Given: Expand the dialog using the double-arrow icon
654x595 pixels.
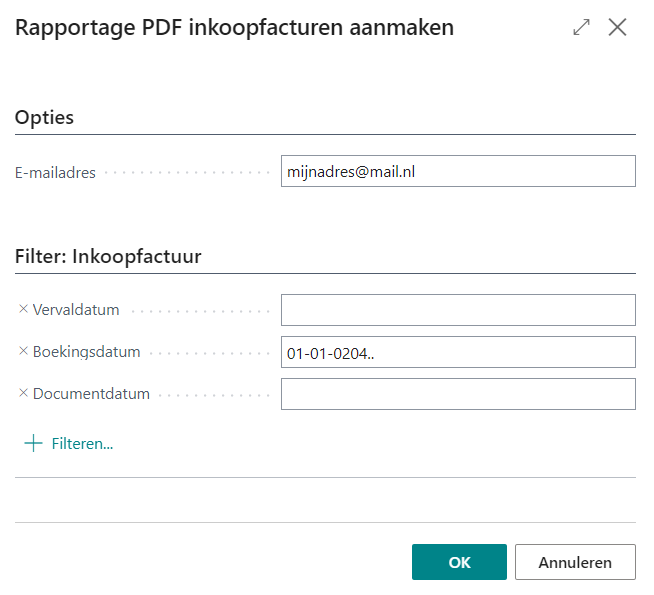Looking at the screenshot, I should (581, 28).
